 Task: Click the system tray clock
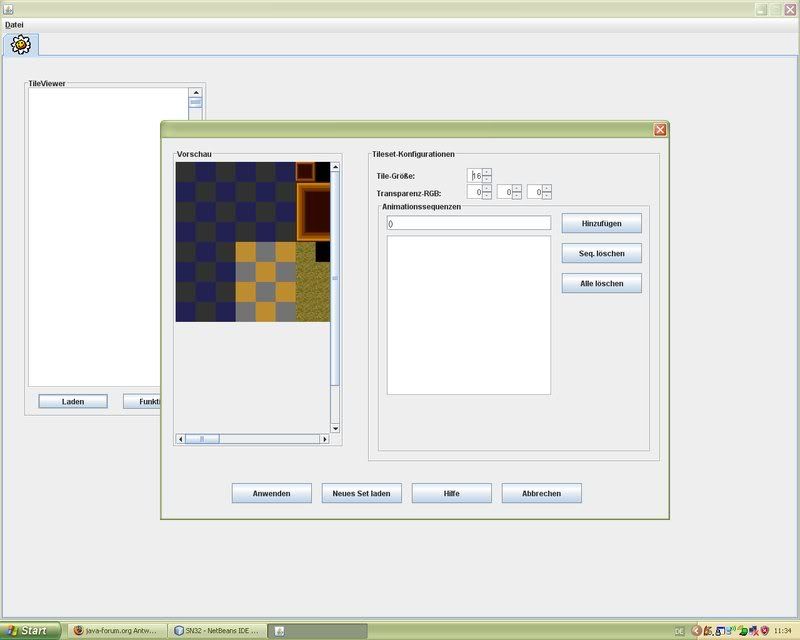[782, 631]
